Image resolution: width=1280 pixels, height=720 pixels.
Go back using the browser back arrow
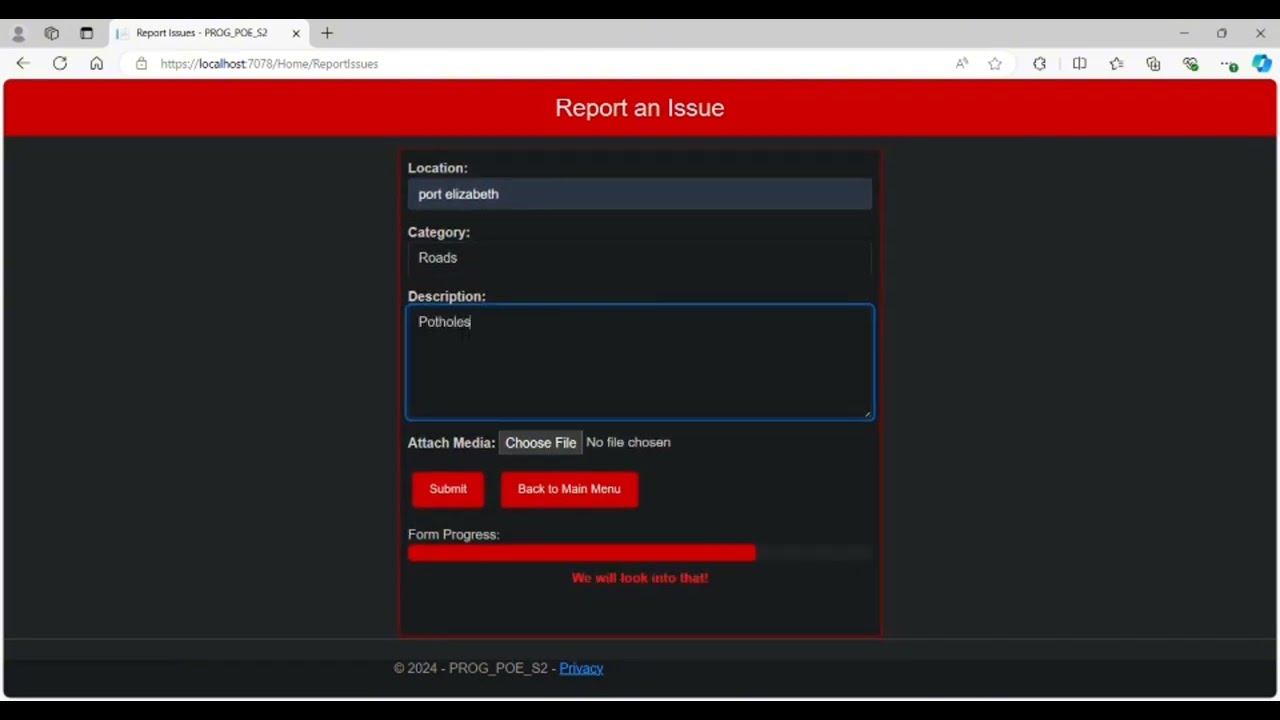click(23, 63)
